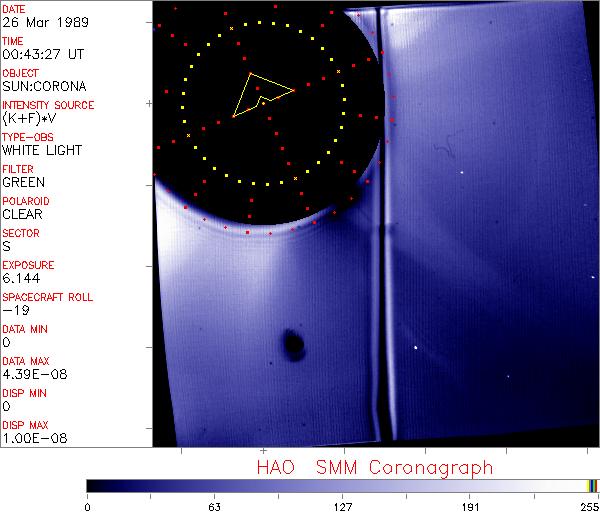Click the HAO SMM Coronagraph title
The width and height of the screenshot is (600, 512).
tap(375, 468)
